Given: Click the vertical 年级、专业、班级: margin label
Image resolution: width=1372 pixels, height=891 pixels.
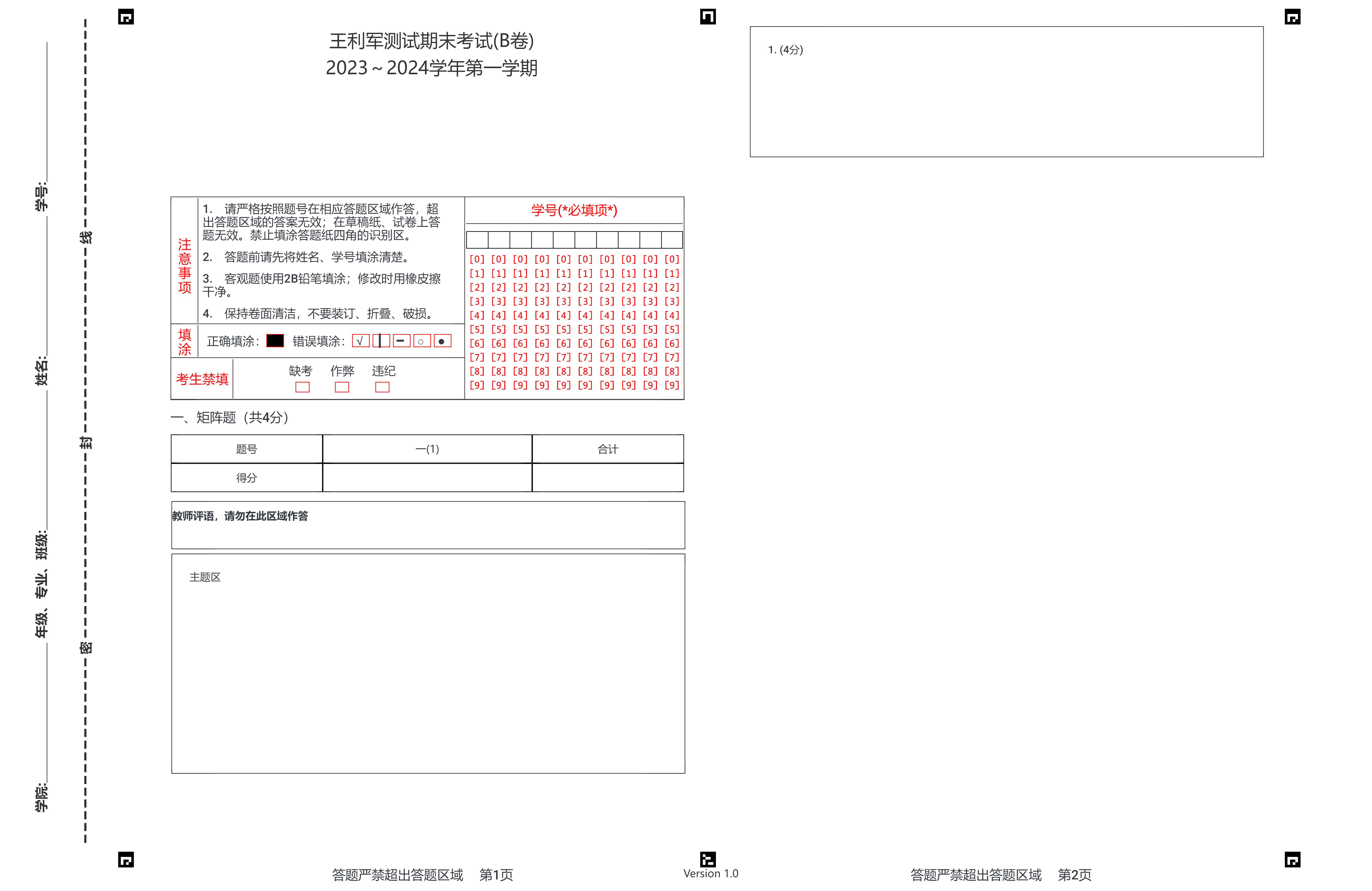Looking at the screenshot, I should (42, 584).
